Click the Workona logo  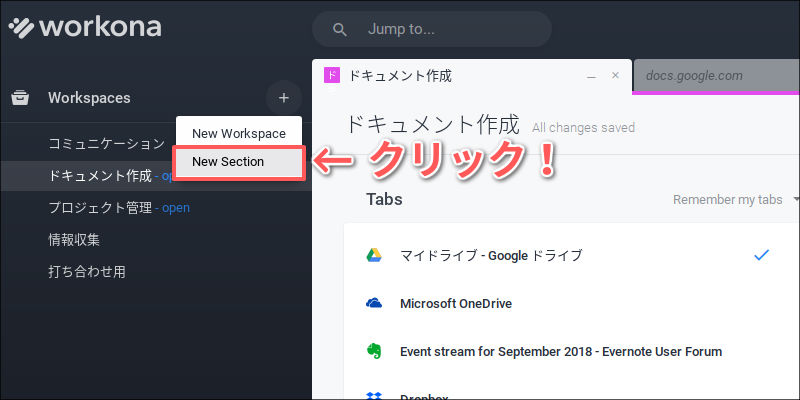[85, 28]
